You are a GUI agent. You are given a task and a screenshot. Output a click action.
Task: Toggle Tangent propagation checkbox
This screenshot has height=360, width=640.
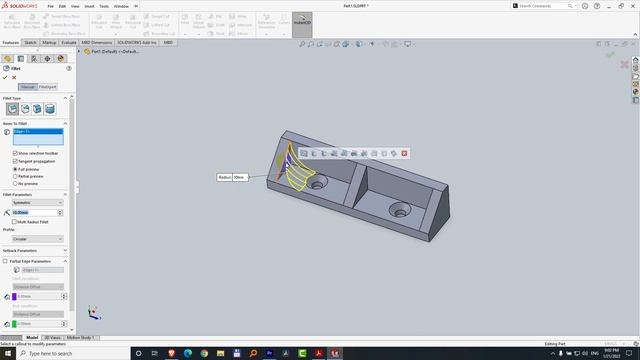[x=15, y=161]
